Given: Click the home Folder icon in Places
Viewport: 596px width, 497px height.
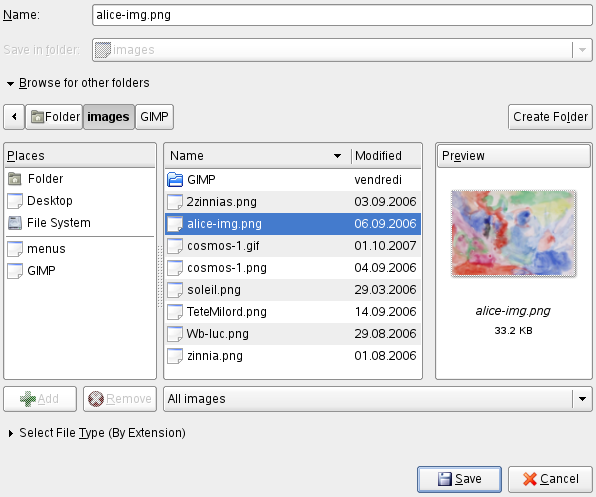Looking at the screenshot, I should click(15, 179).
